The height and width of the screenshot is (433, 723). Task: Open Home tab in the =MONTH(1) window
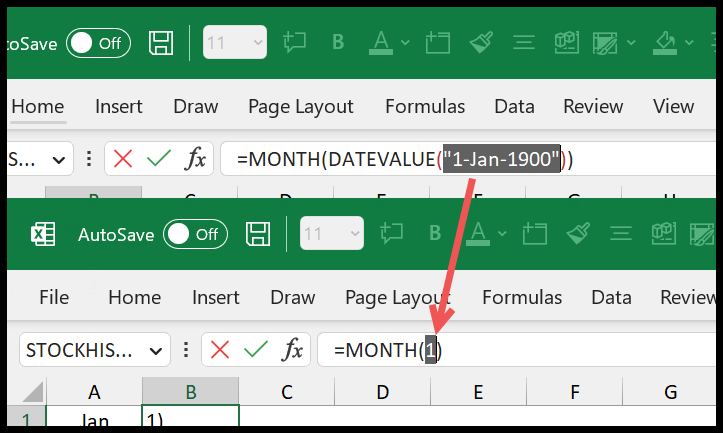(x=135, y=297)
